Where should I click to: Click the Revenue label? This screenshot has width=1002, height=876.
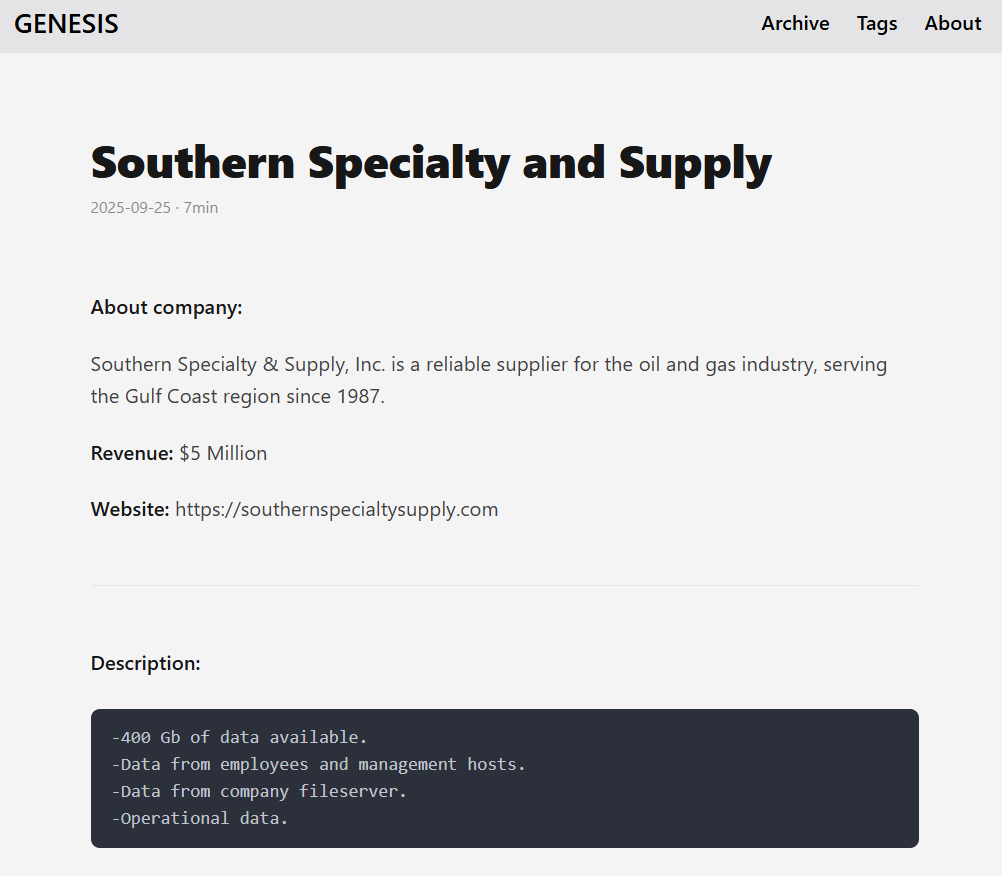[x=131, y=453]
